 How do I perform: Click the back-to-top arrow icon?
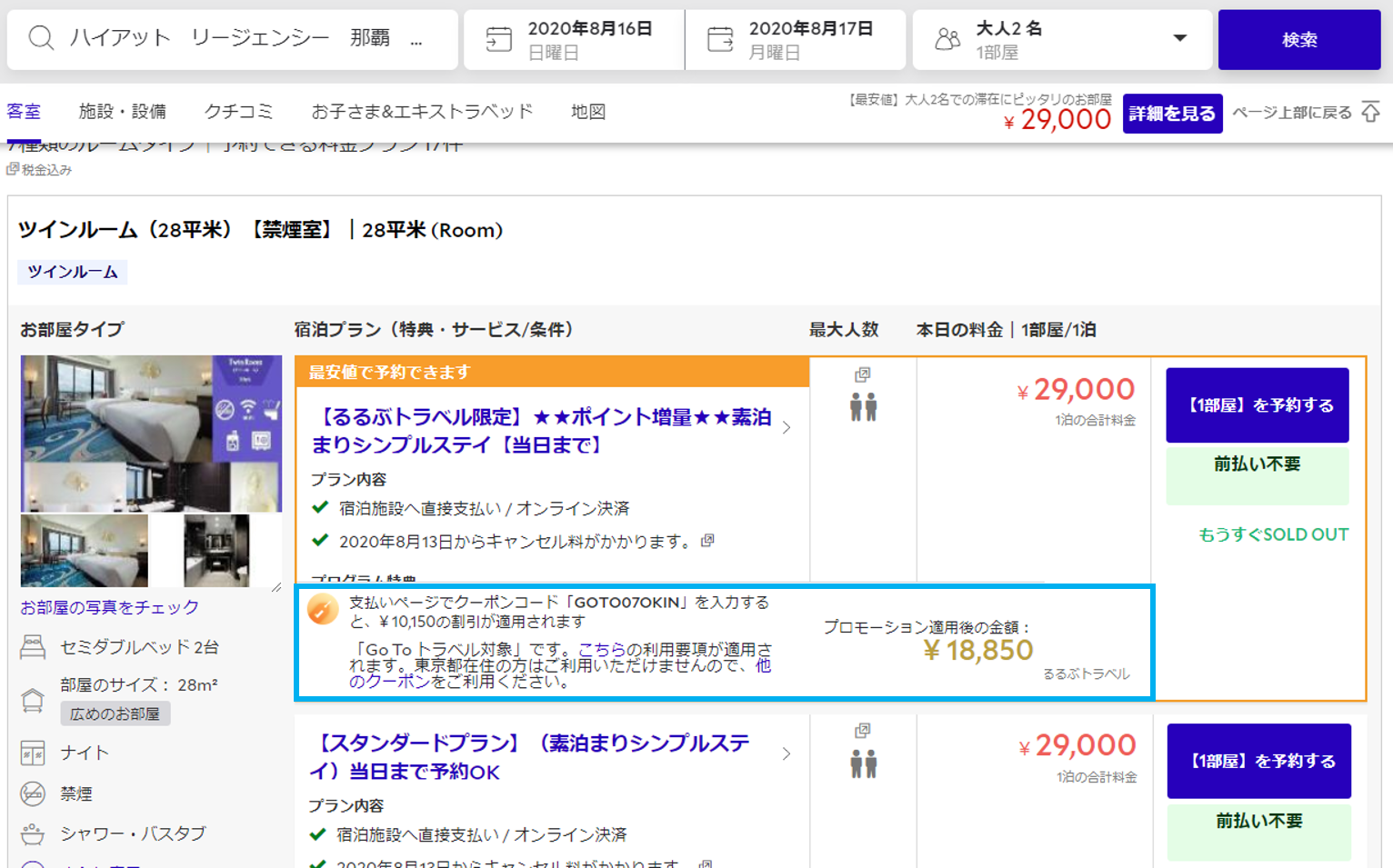tap(1371, 113)
